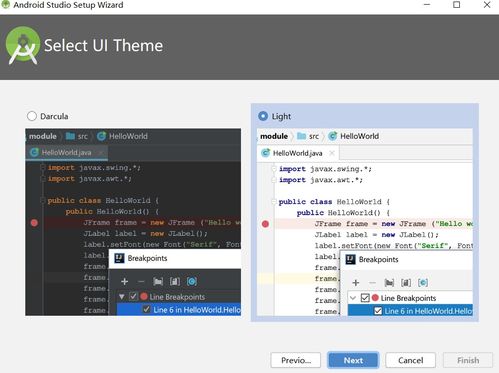Click the Android Studio logo in header

point(23,45)
